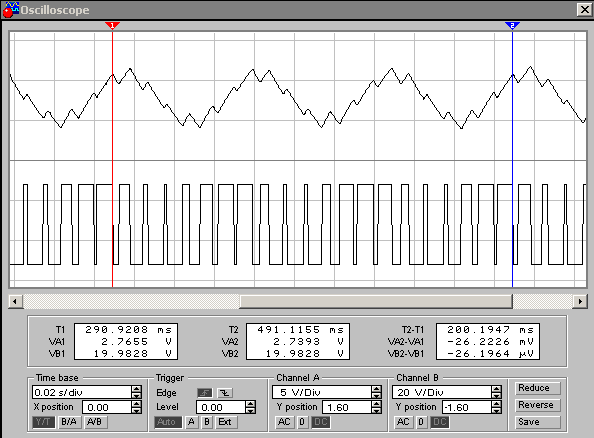The height and width of the screenshot is (438, 594).
Task: Select the rising edge trigger icon
Action: 205,393
